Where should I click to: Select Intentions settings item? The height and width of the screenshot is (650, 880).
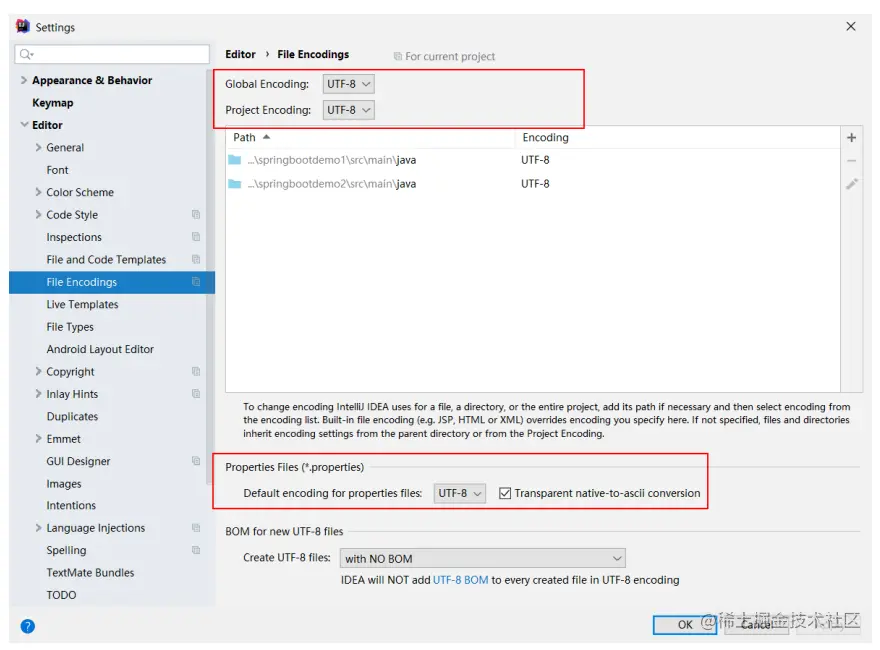click(x=71, y=505)
